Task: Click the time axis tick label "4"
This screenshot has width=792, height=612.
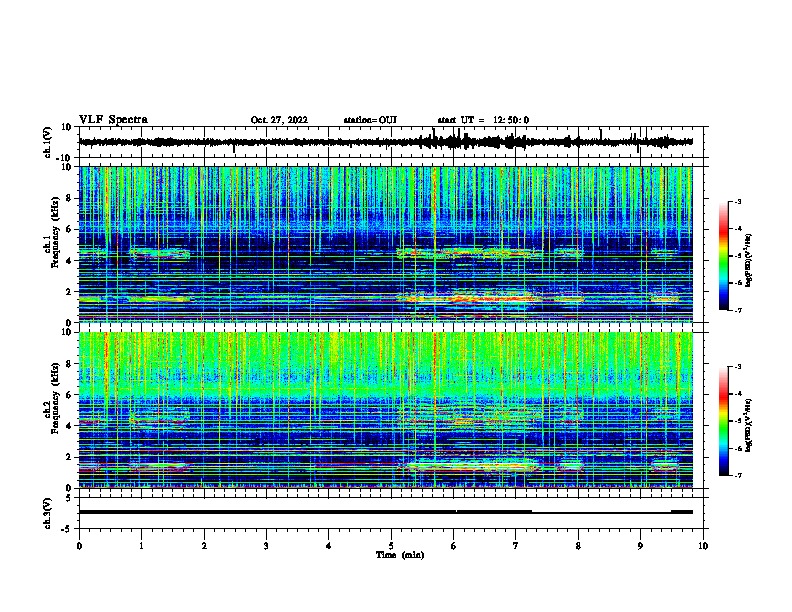Action: 328,545
